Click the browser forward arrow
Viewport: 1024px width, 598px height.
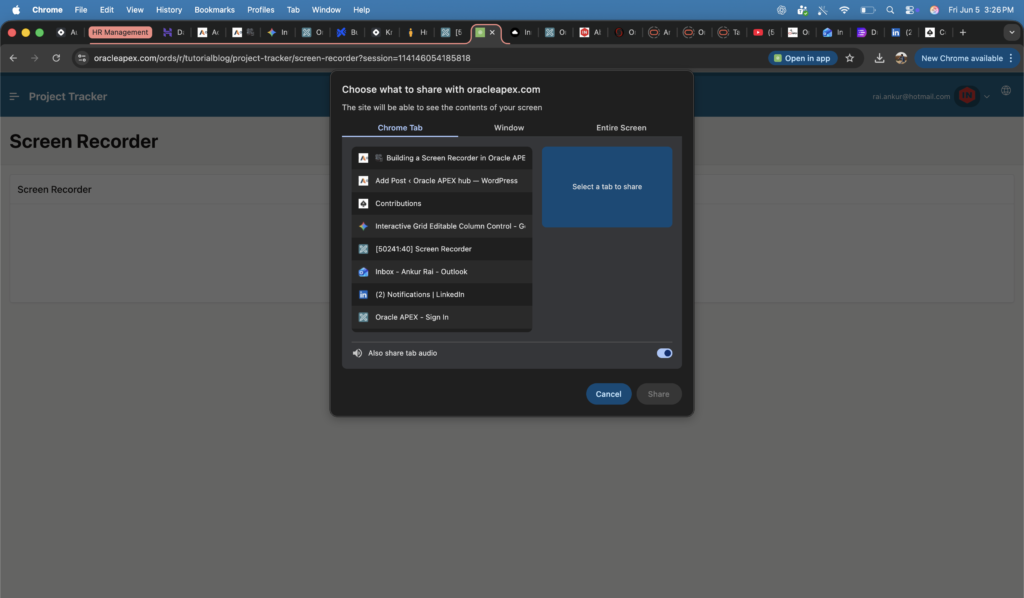[x=35, y=58]
